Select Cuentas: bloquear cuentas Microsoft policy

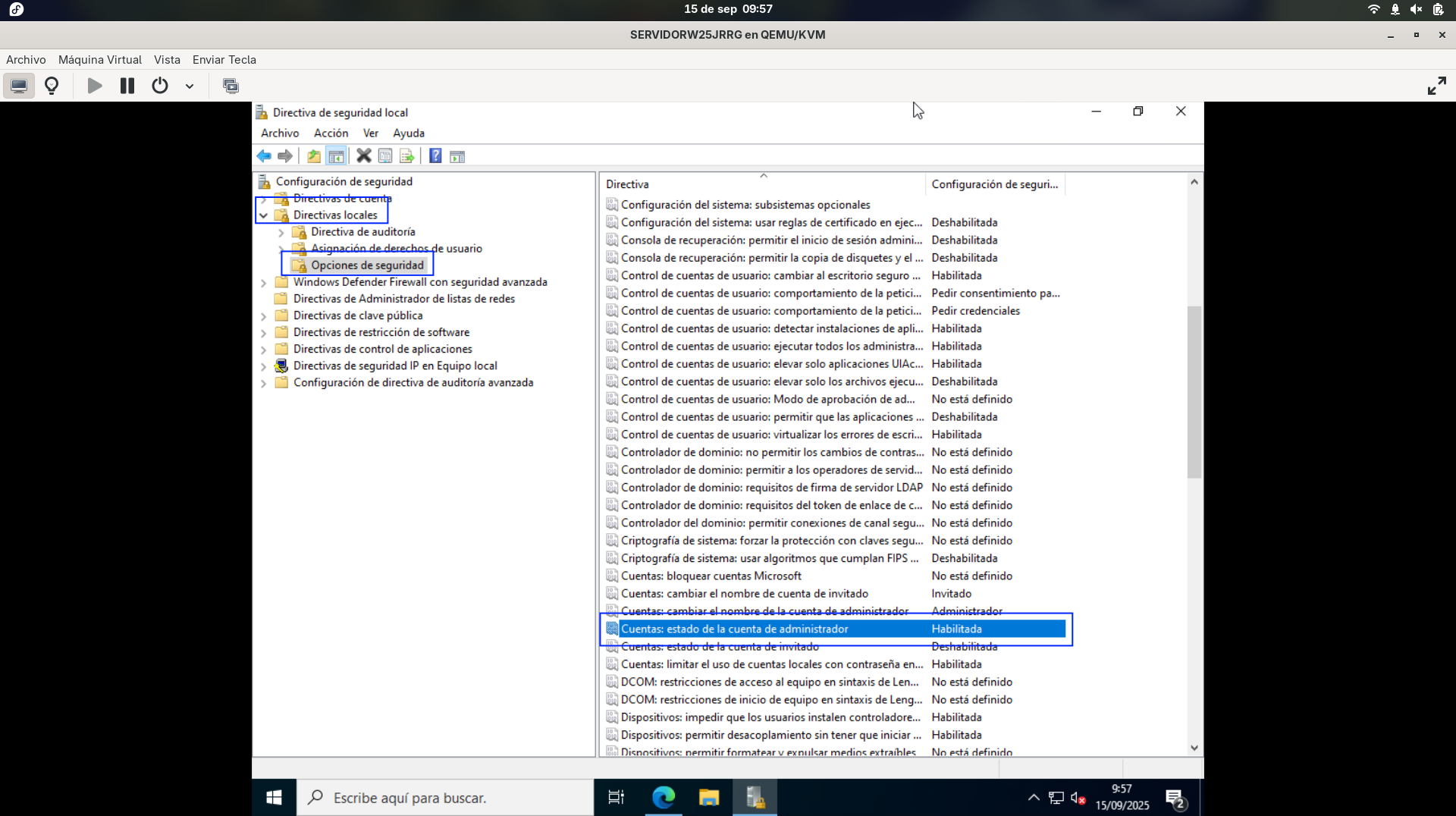[835, 576]
